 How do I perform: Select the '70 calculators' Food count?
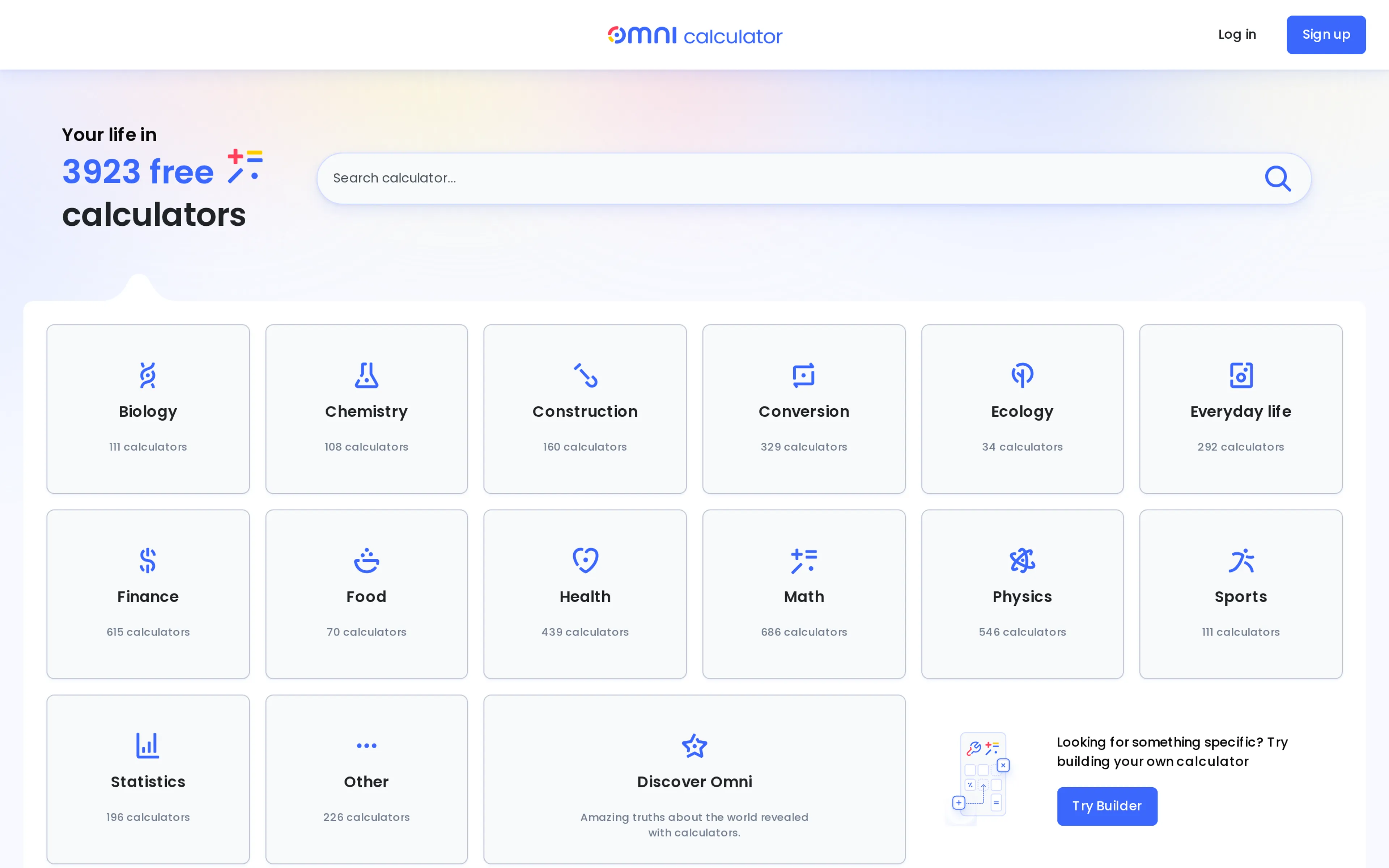point(366,632)
